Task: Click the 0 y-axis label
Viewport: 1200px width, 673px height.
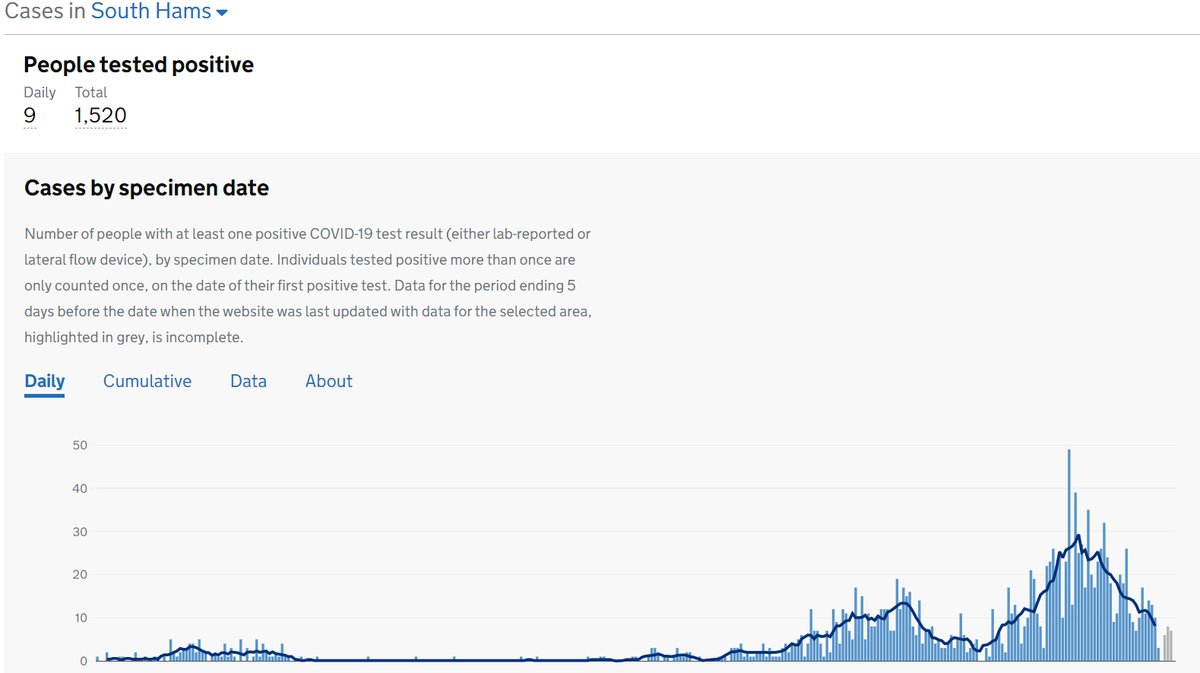Action: [x=84, y=661]
